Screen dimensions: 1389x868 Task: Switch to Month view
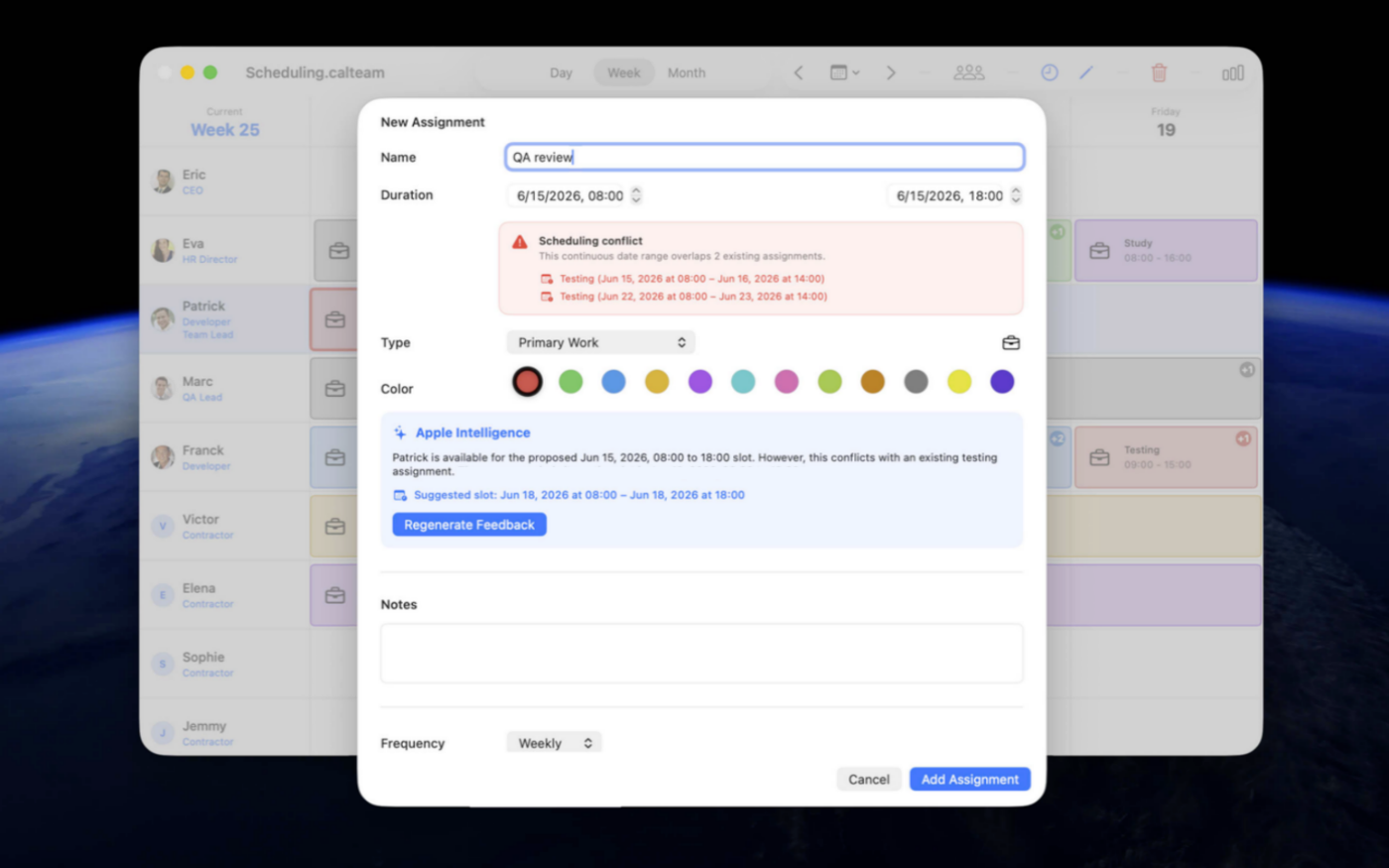tap(687, 72)
